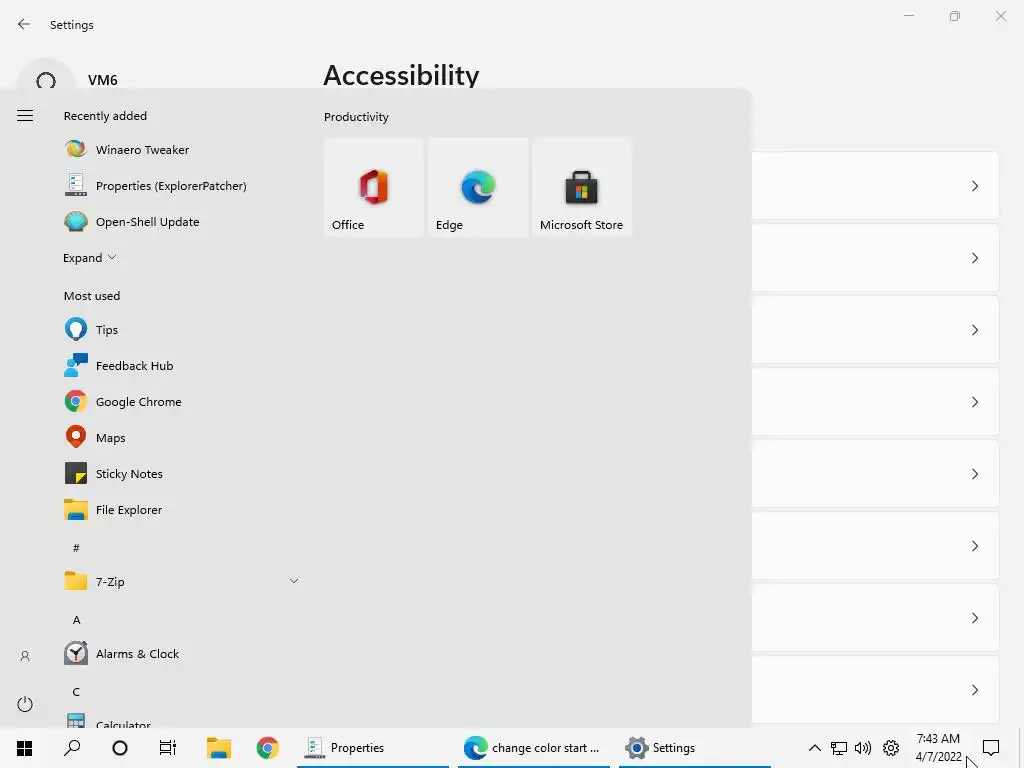Launch Alarms & Clock
The image size is (1024, 768).
point(180,654)
